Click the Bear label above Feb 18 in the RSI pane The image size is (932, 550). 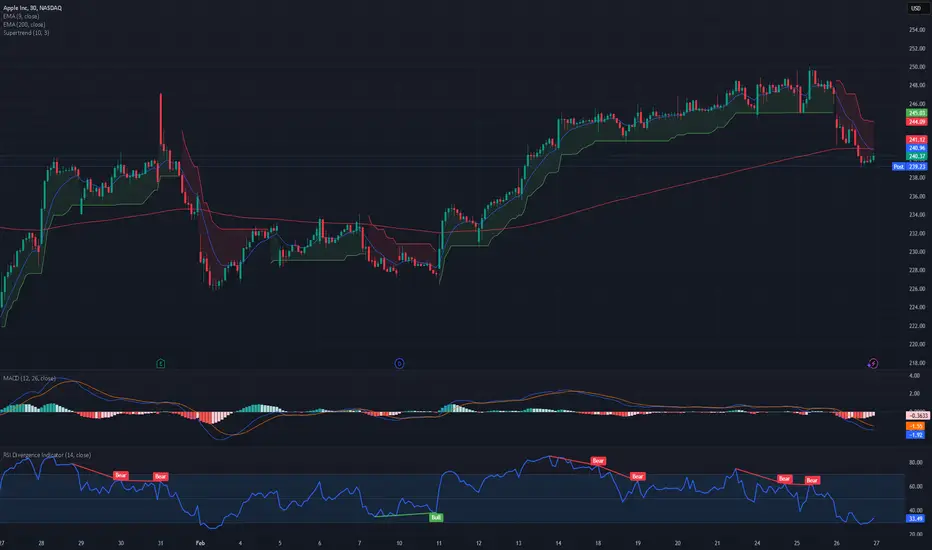click(598, 461)
